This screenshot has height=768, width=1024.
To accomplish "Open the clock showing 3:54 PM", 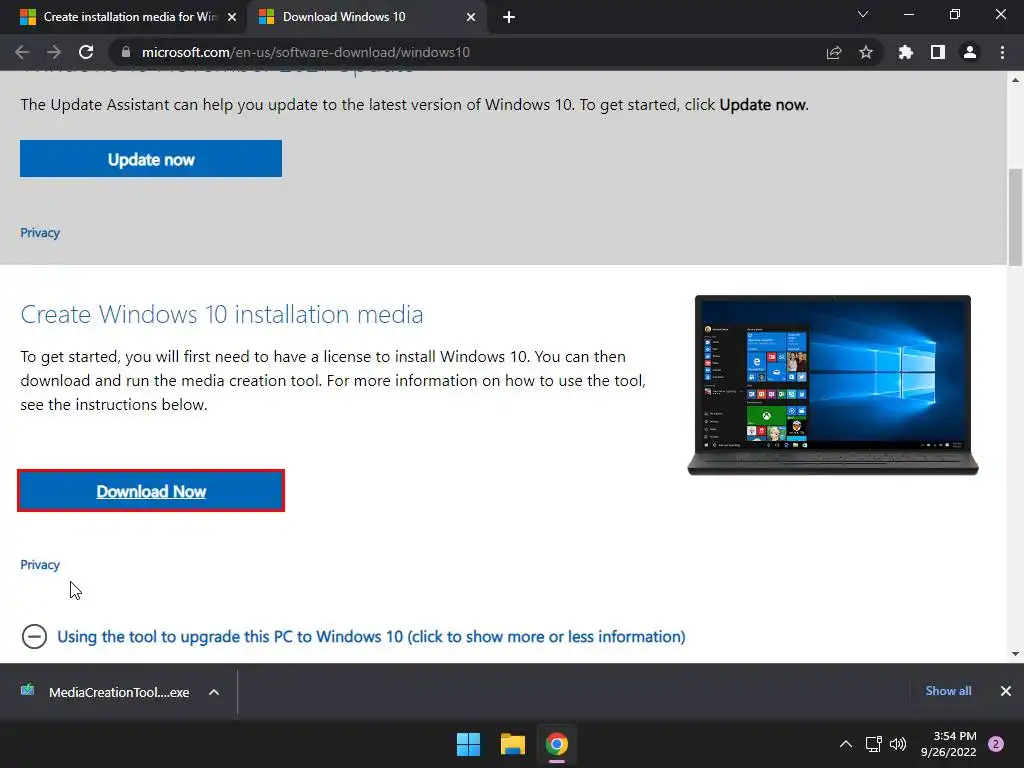I will click(x=948, y=744).
